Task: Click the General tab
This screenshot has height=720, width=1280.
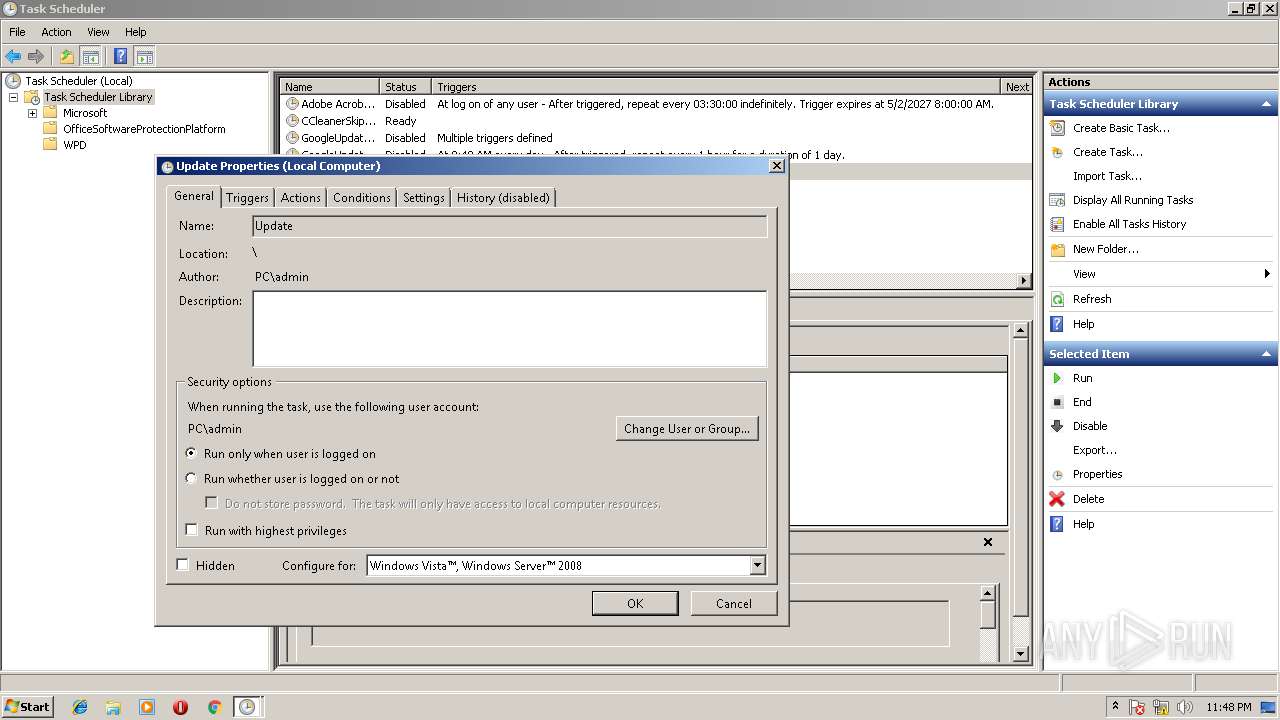Action: (x=194, y=196)
